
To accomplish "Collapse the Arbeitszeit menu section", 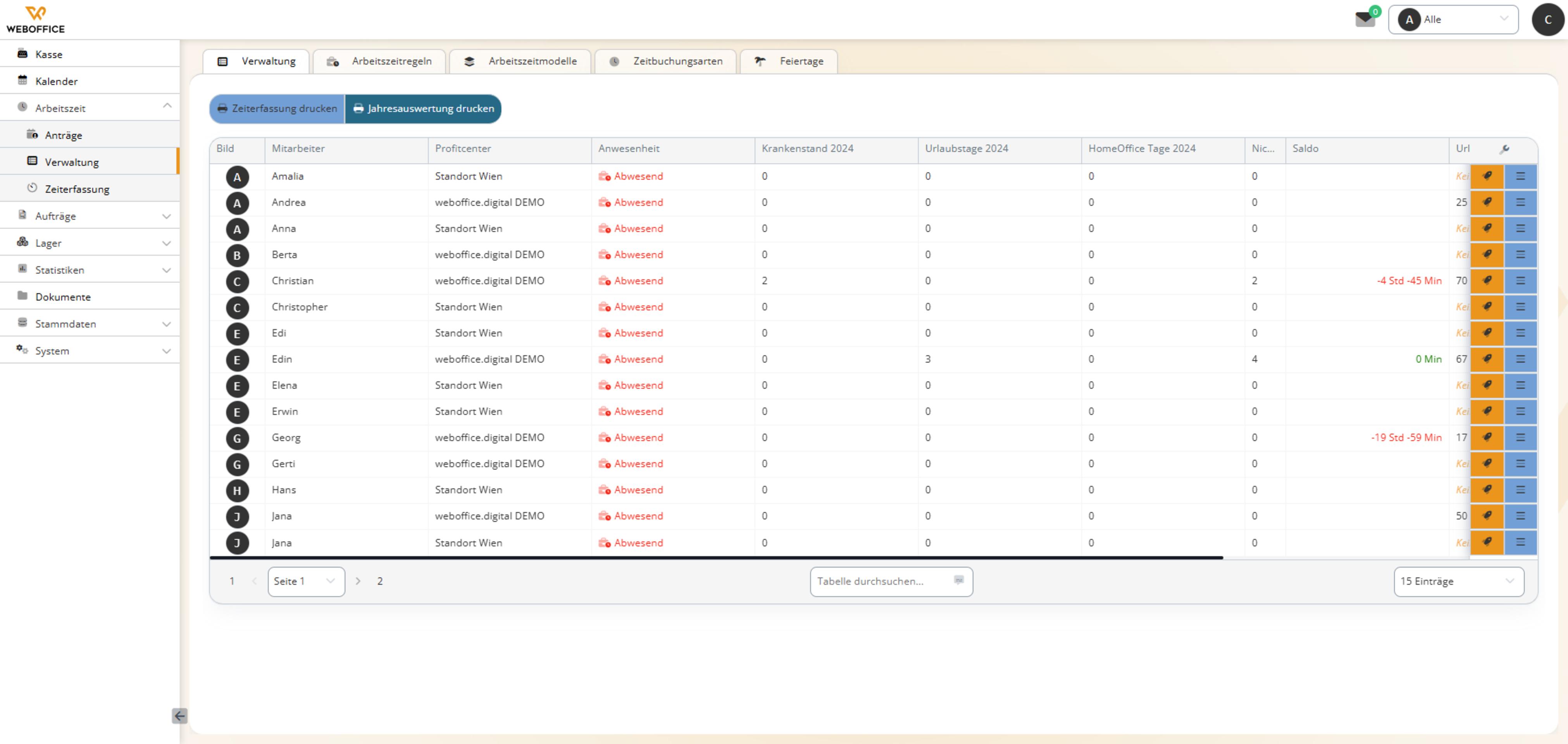I will (167, 107).
